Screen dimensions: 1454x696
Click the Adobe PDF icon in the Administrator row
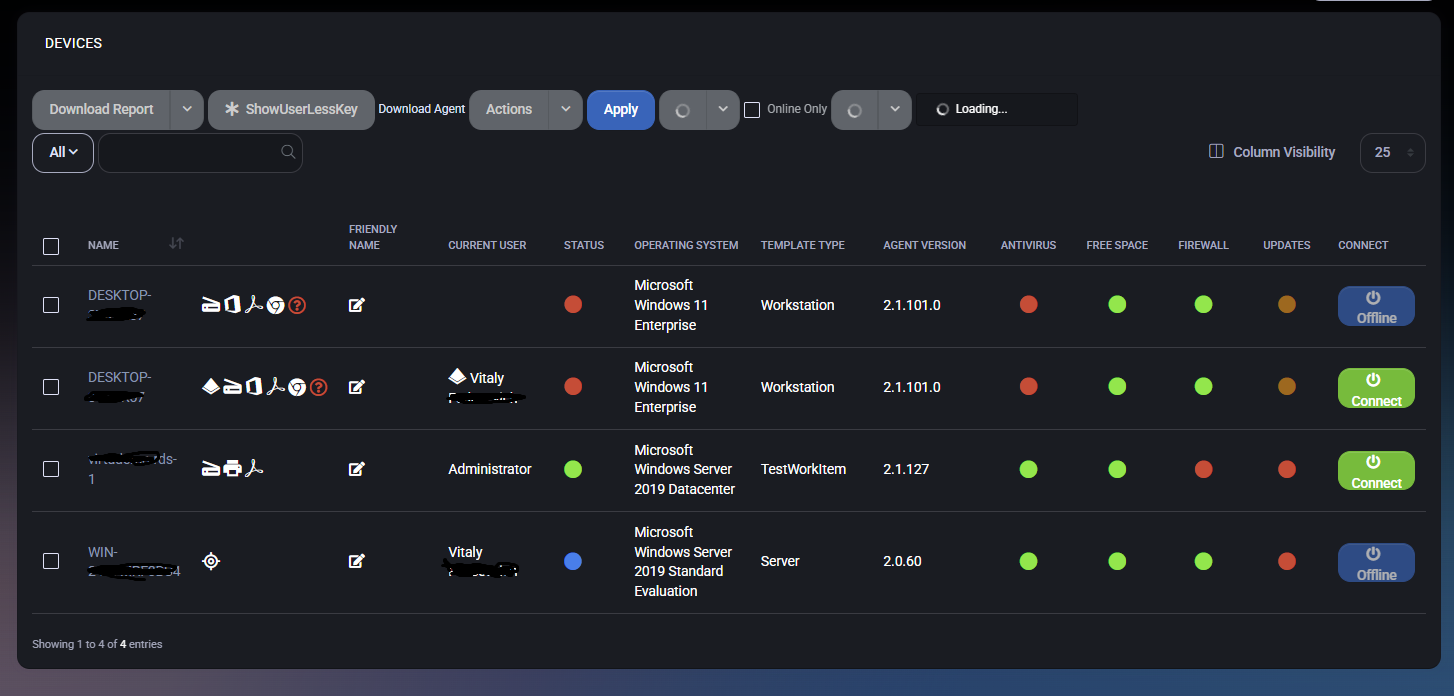[x=255, y=468]
